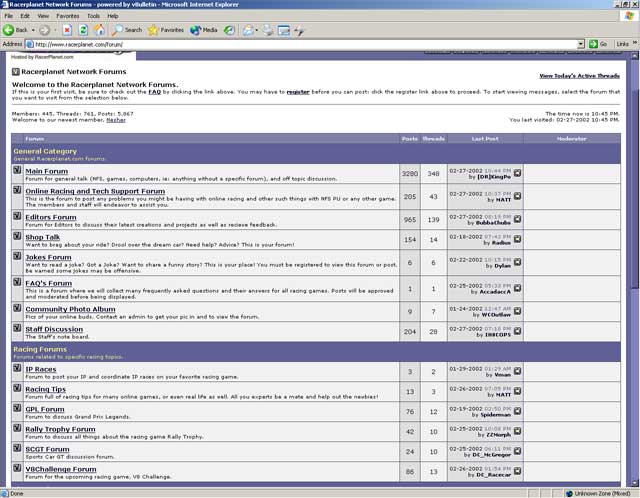640x498 pixels.
Task: Open the Staff Discussion link
Action: [54, 329]
